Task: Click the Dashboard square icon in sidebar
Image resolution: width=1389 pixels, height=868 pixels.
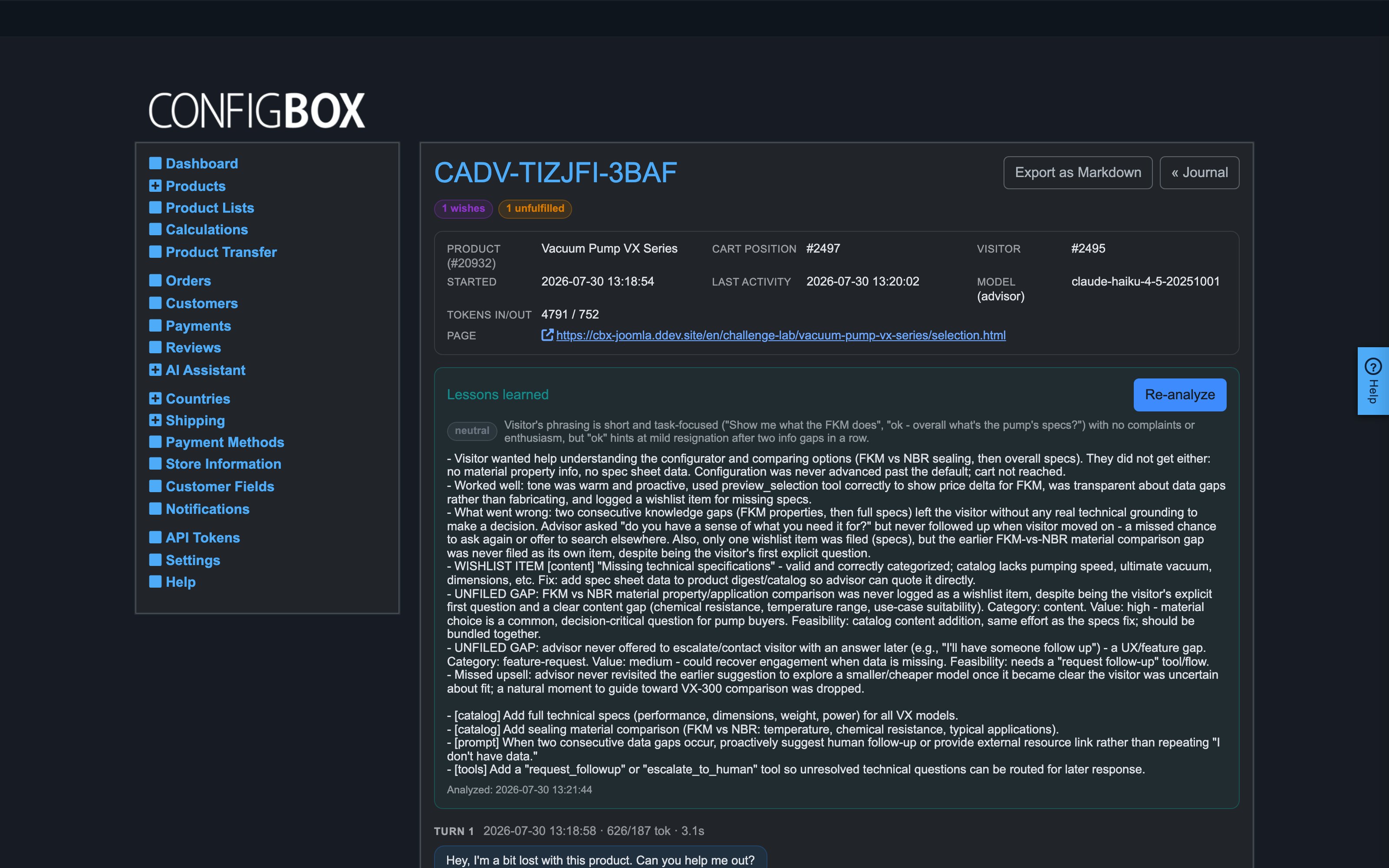Action: pyautogui.click(x=155, y=163)
